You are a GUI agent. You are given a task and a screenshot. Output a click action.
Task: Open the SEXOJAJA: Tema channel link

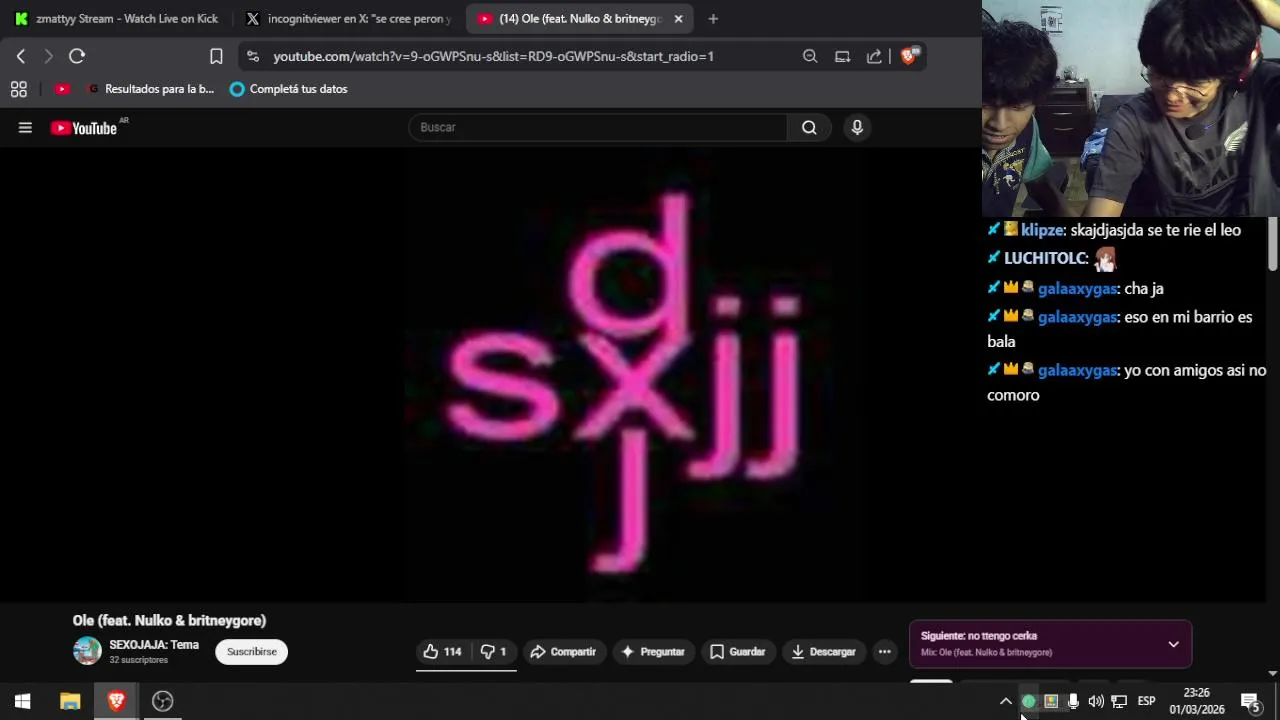coord(154,645)
